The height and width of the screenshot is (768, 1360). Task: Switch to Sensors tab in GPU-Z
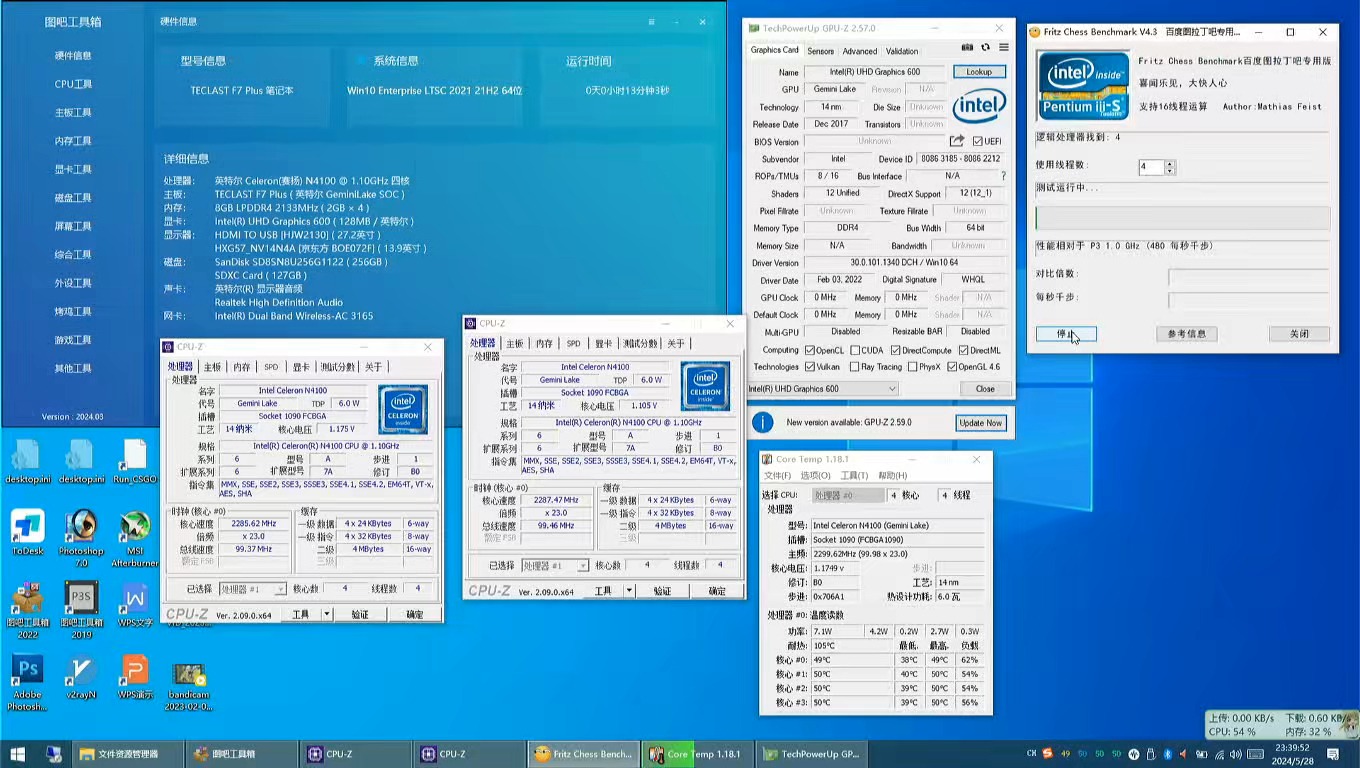click(x=820, y=51)
